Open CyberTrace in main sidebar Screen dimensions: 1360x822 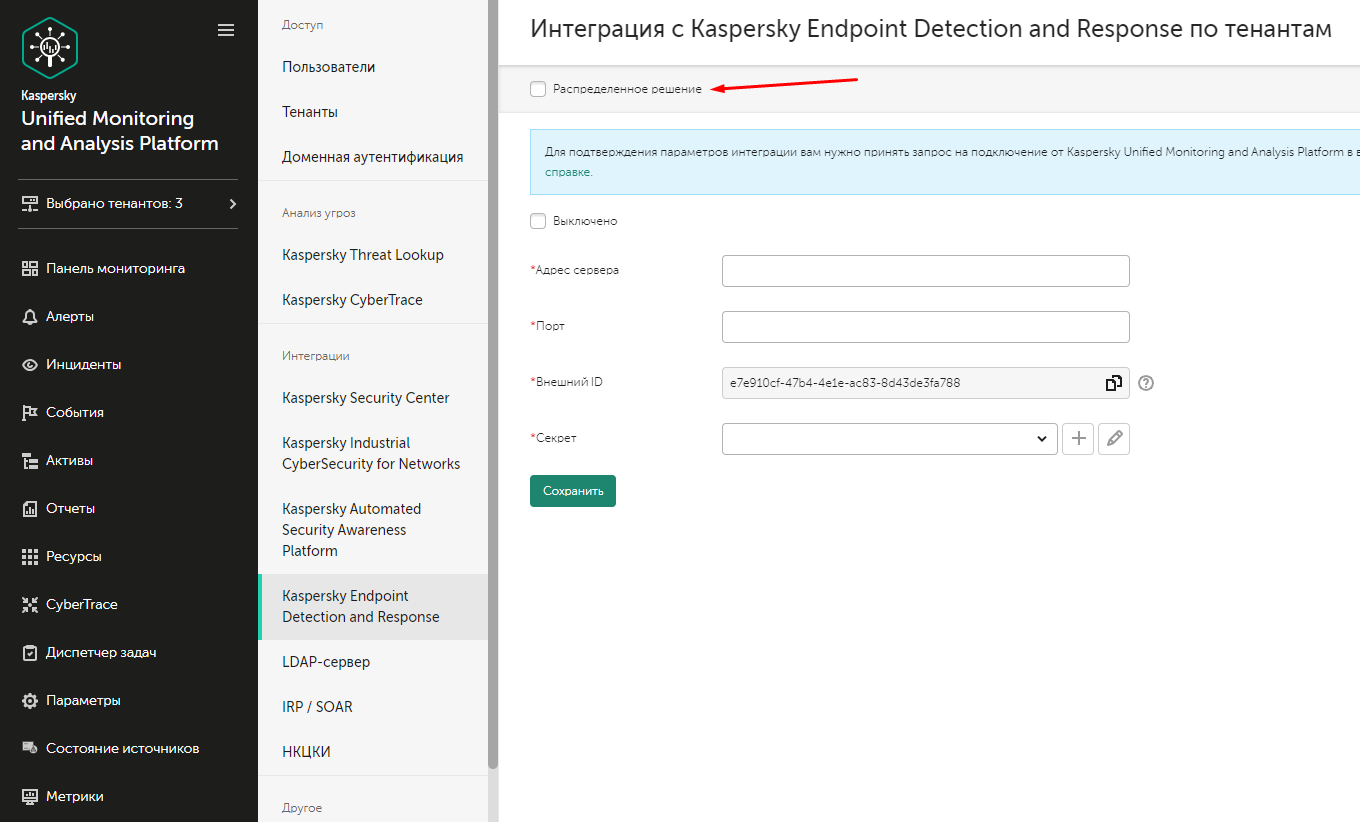coord(82,604)
